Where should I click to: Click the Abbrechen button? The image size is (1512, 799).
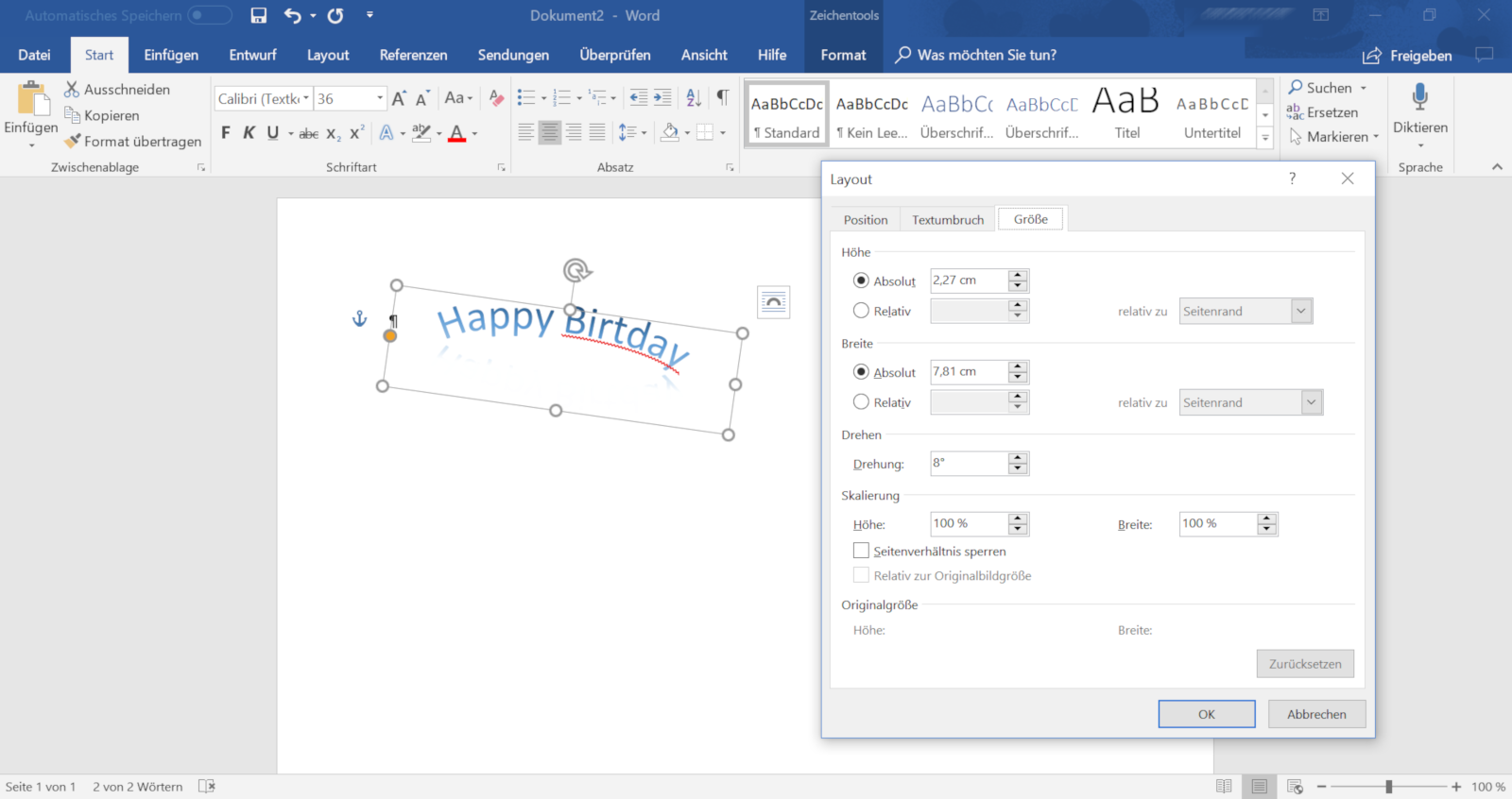[x=1315, y=714]
